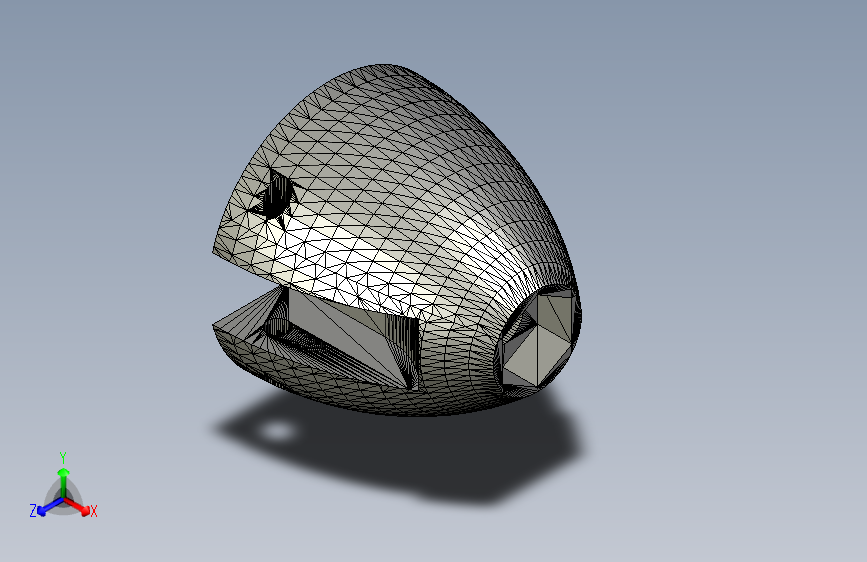
Task: Click the blue Z axis of the orientation triad
Action: 50,506
